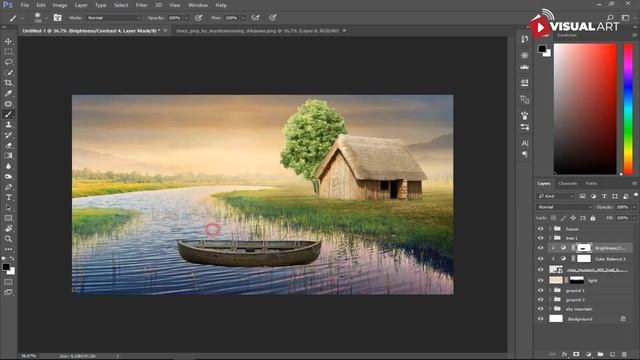The image size is (640, 360).
Task: Create a new group folder icon
Action: (x=600, y=354)
